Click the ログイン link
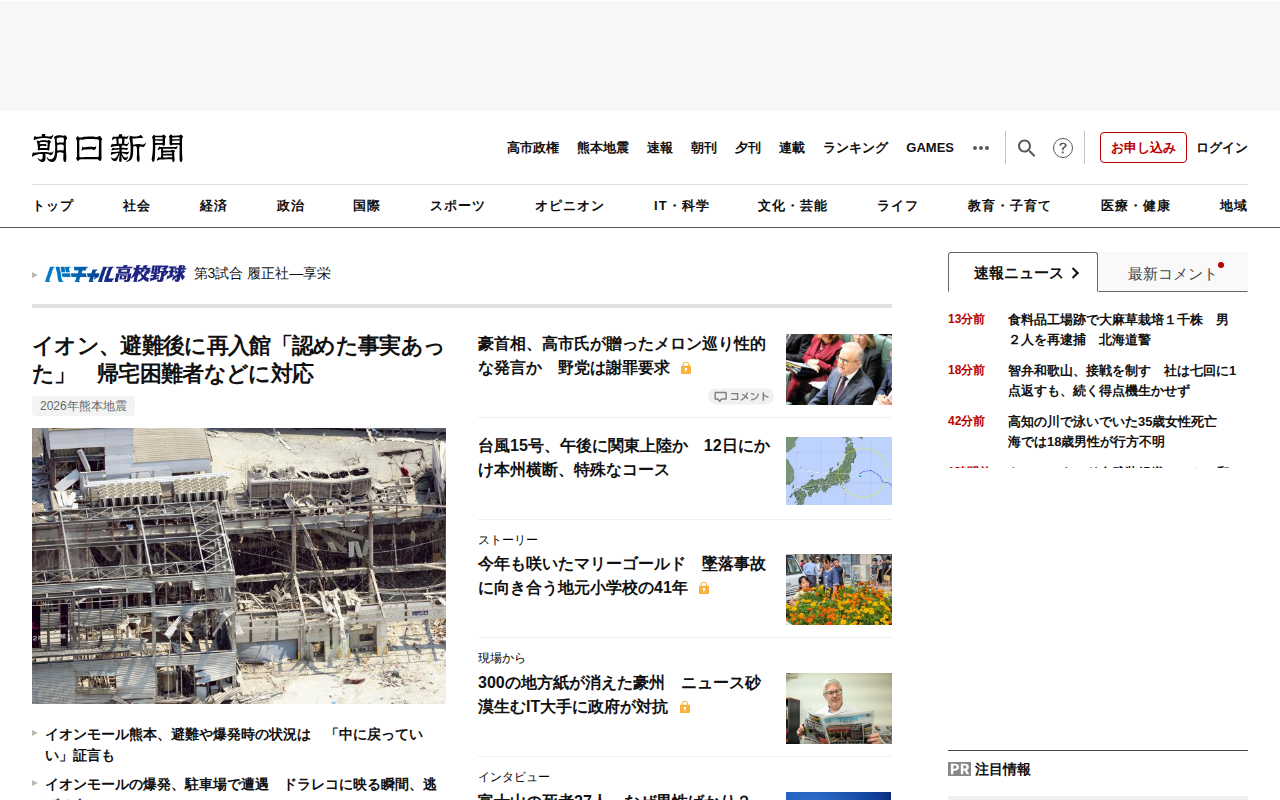 coord(1222,148)
